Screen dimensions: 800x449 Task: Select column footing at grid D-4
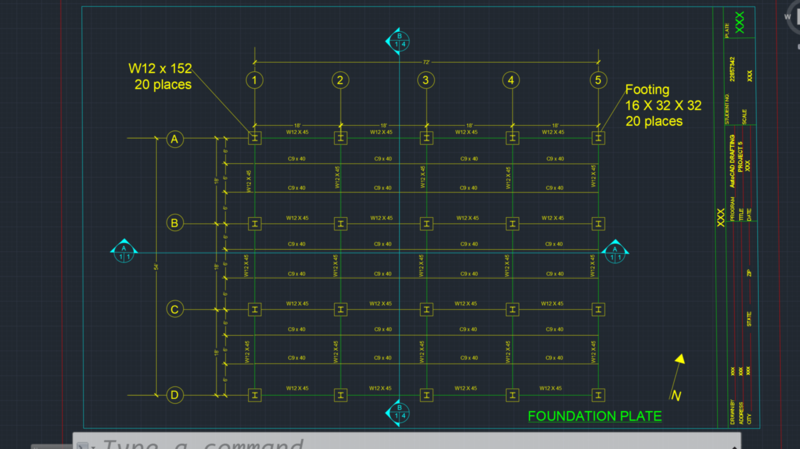coord(512,395)
